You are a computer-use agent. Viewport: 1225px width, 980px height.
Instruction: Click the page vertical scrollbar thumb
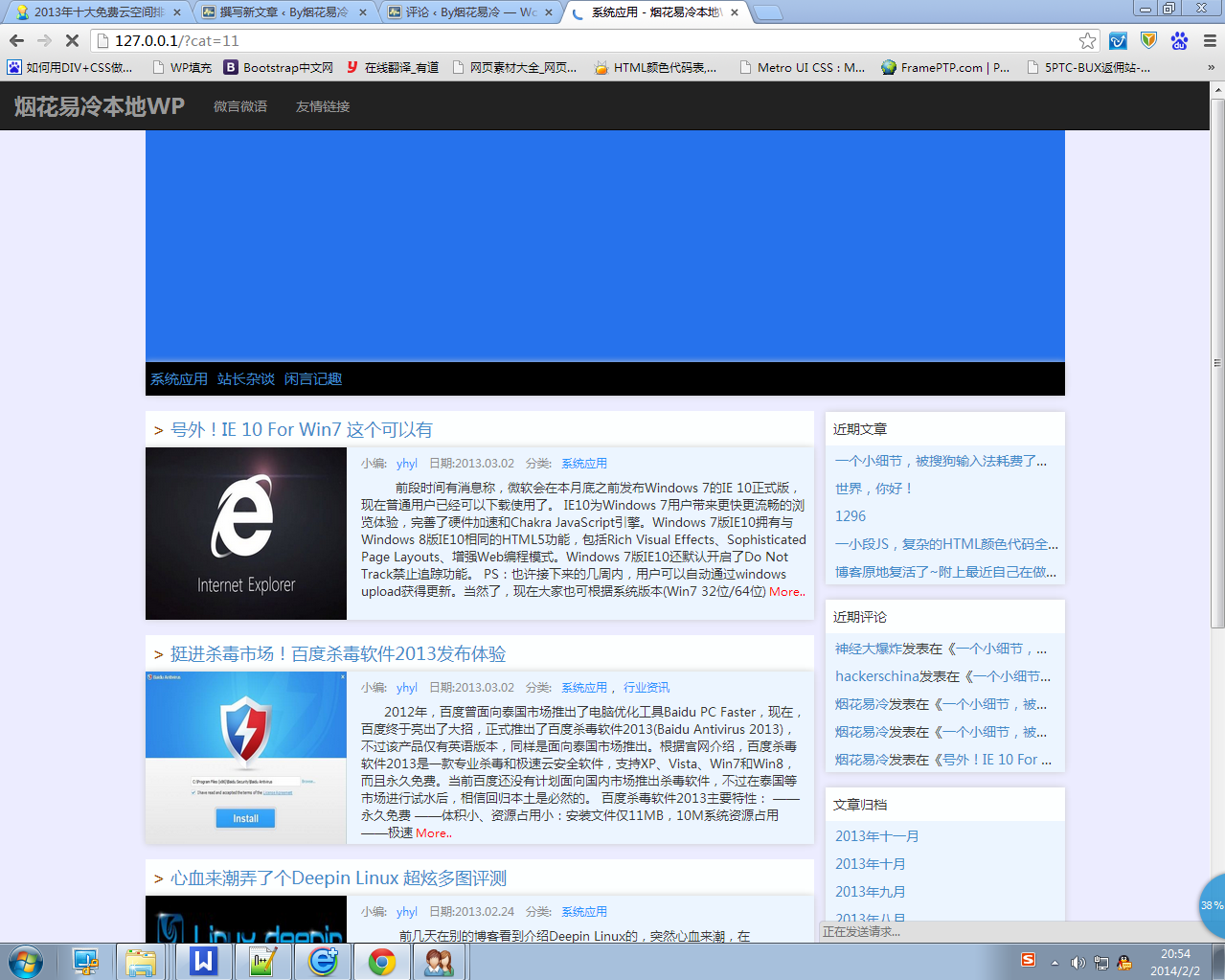(x=1217, y=362)
